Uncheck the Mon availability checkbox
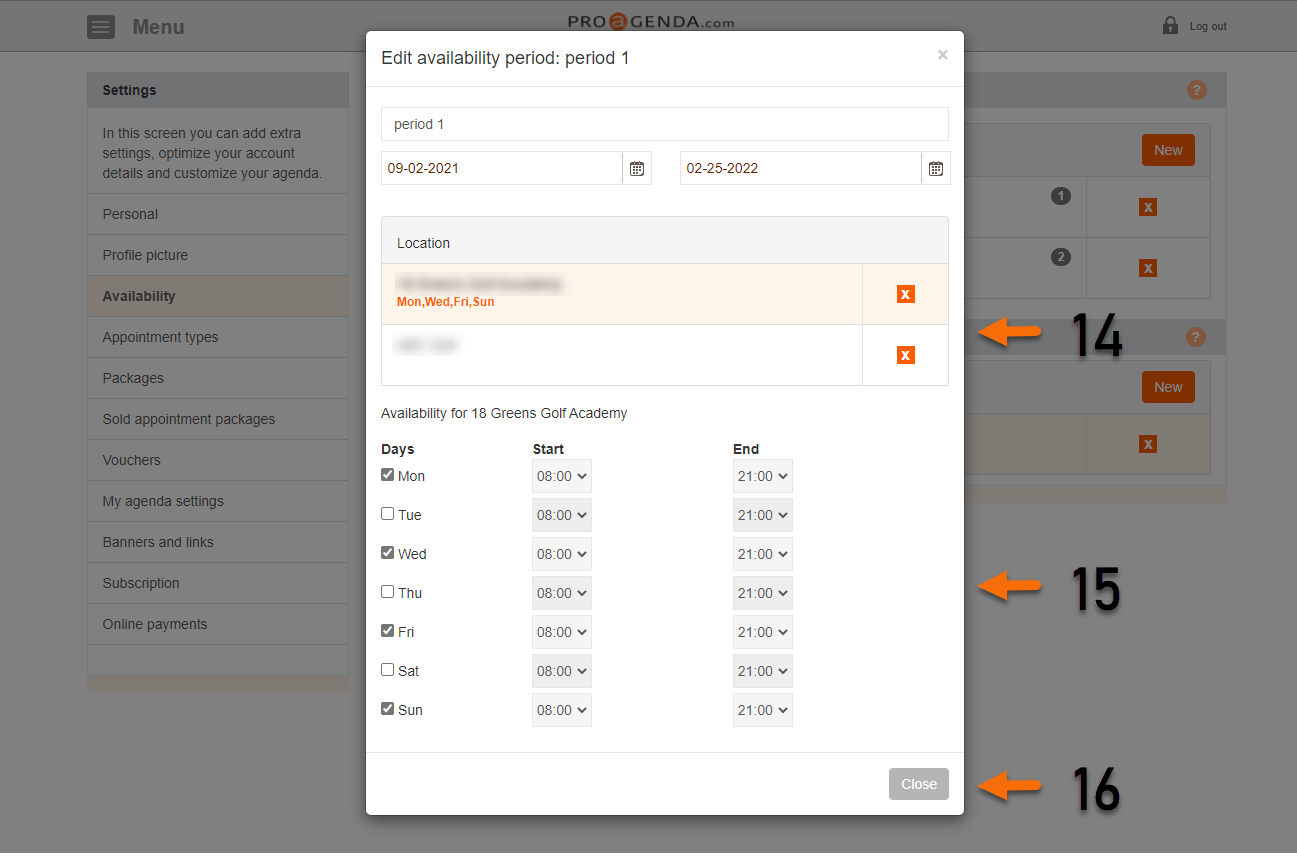The image size is (1297, 858). click(x=386, y=474)
